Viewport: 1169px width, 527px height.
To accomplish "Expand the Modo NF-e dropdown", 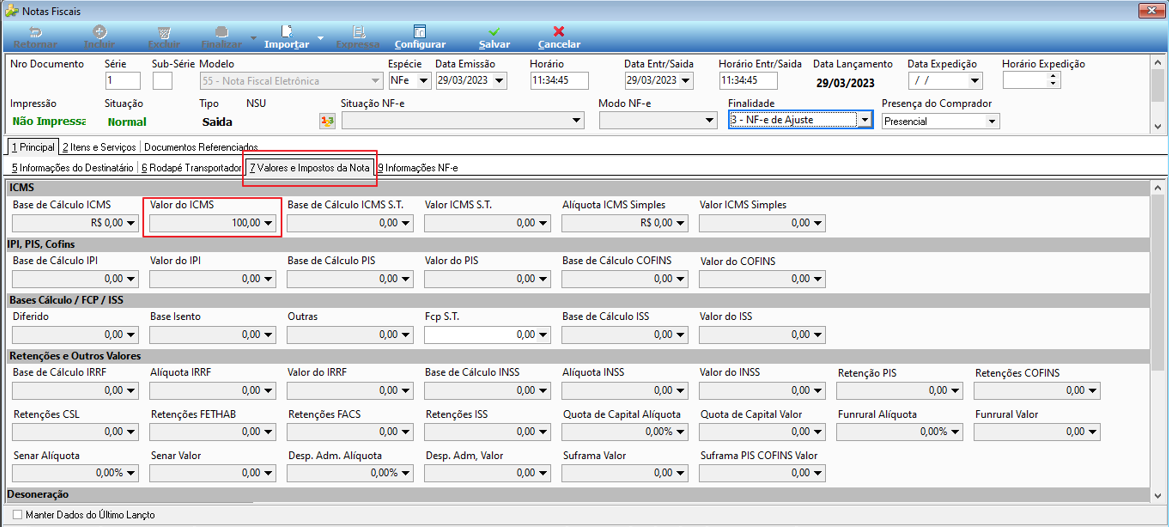I will pos(708,121).
